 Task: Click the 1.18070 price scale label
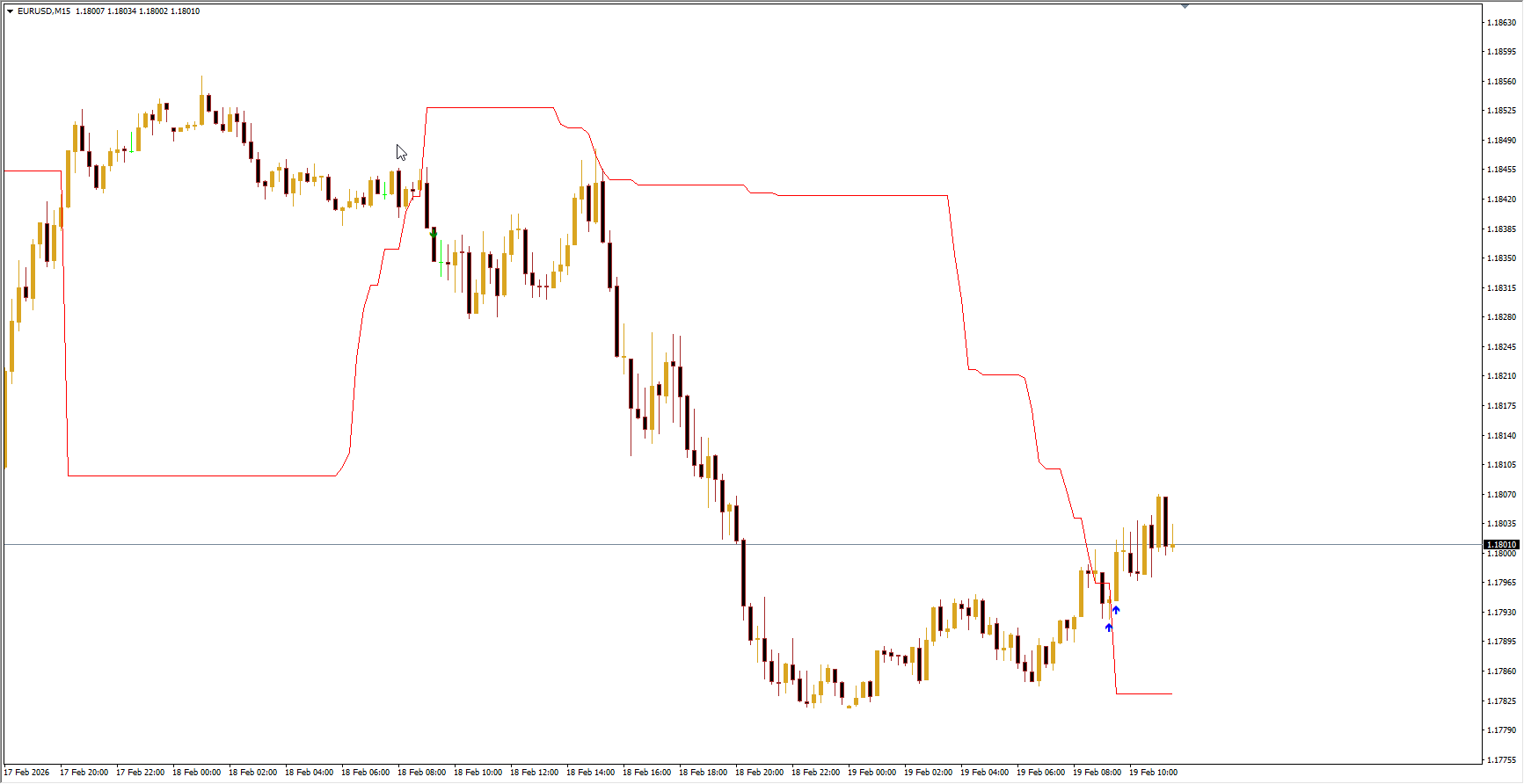pyautogui.click(x=1501, y=495)
